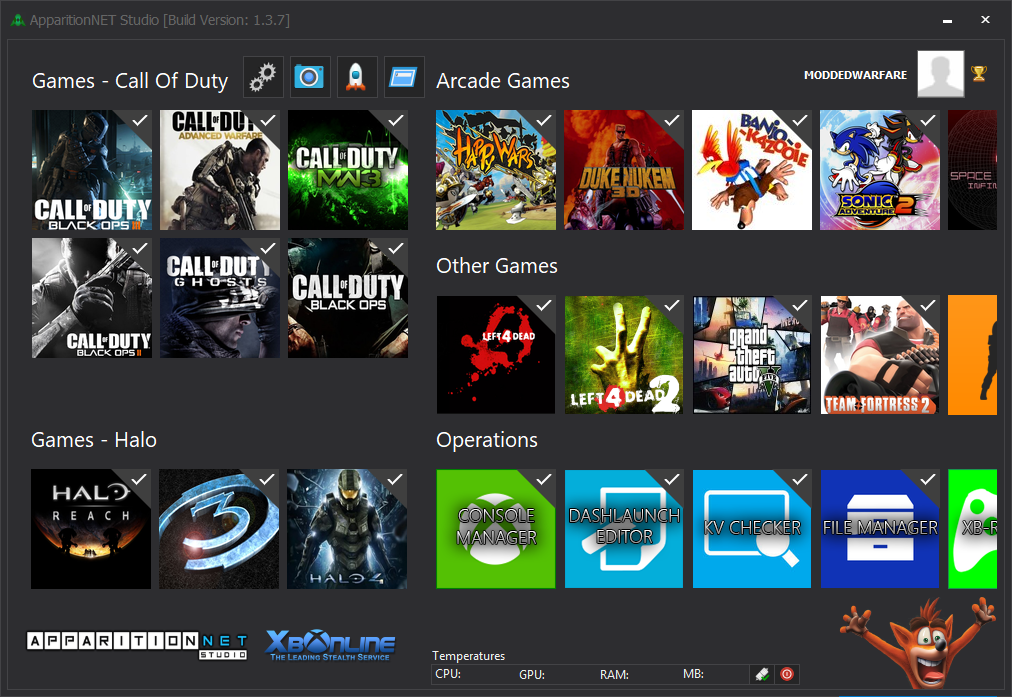Click the red power icon in Temperatures bar

pos(786,674)
